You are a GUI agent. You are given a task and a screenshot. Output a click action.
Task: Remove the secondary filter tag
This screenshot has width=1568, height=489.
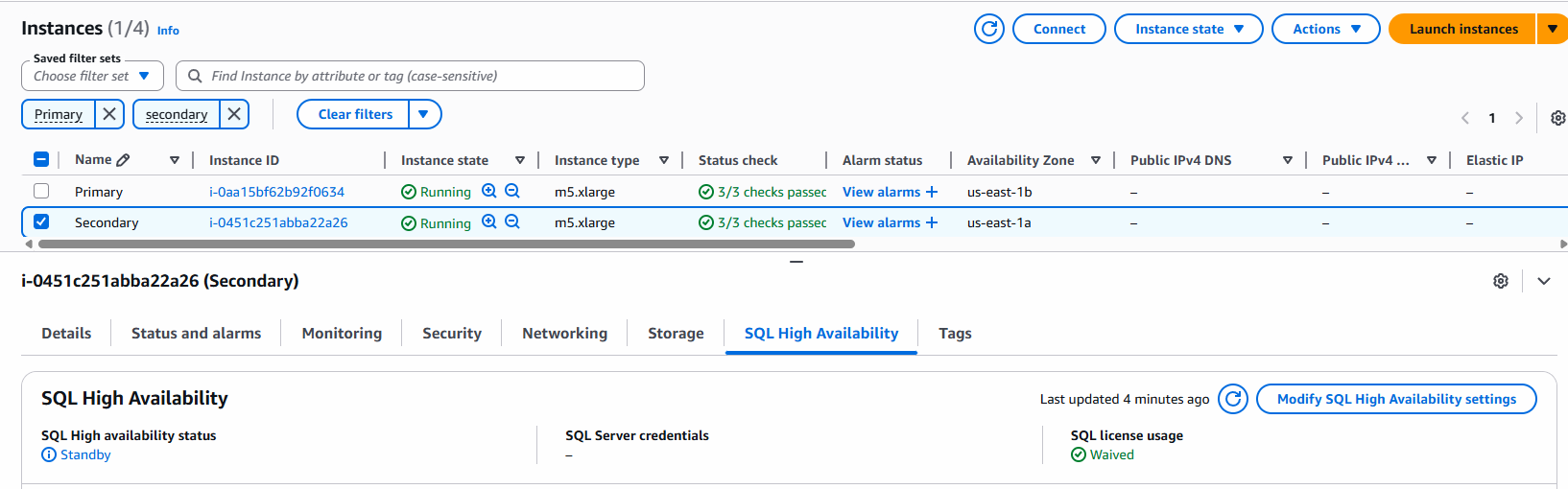234,114
